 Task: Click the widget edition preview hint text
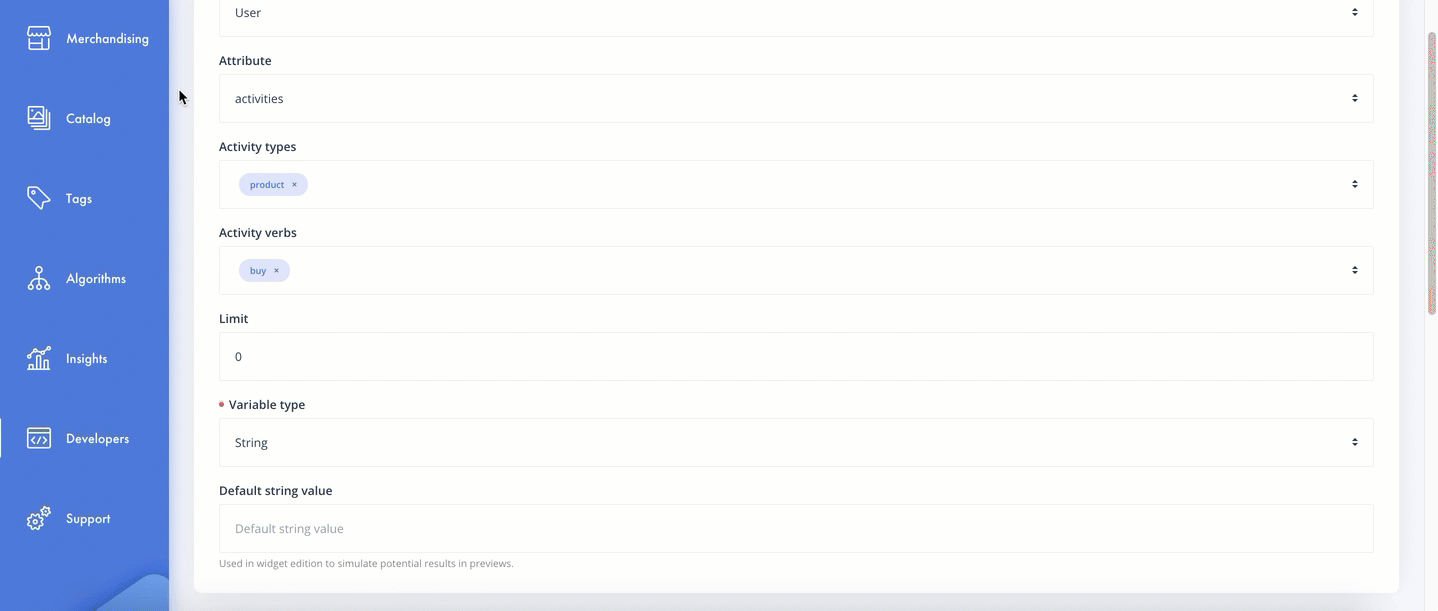[366, 564]
